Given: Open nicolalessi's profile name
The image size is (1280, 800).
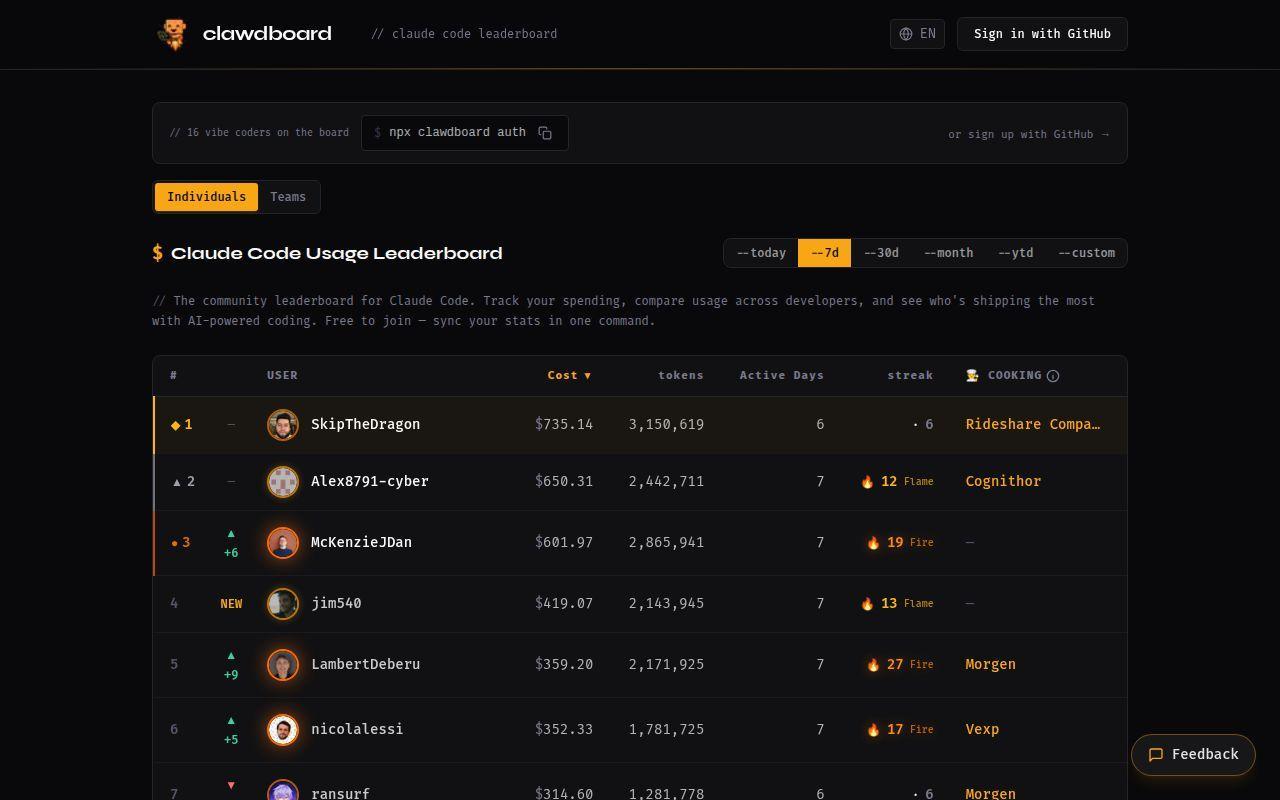Looking at the screenshot, I should 357,730.
